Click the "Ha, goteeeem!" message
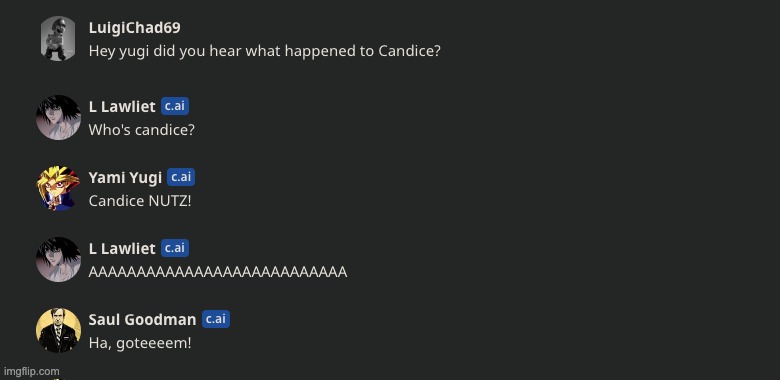The width and height of the screenshot is (780, 380). coord(140,343)
